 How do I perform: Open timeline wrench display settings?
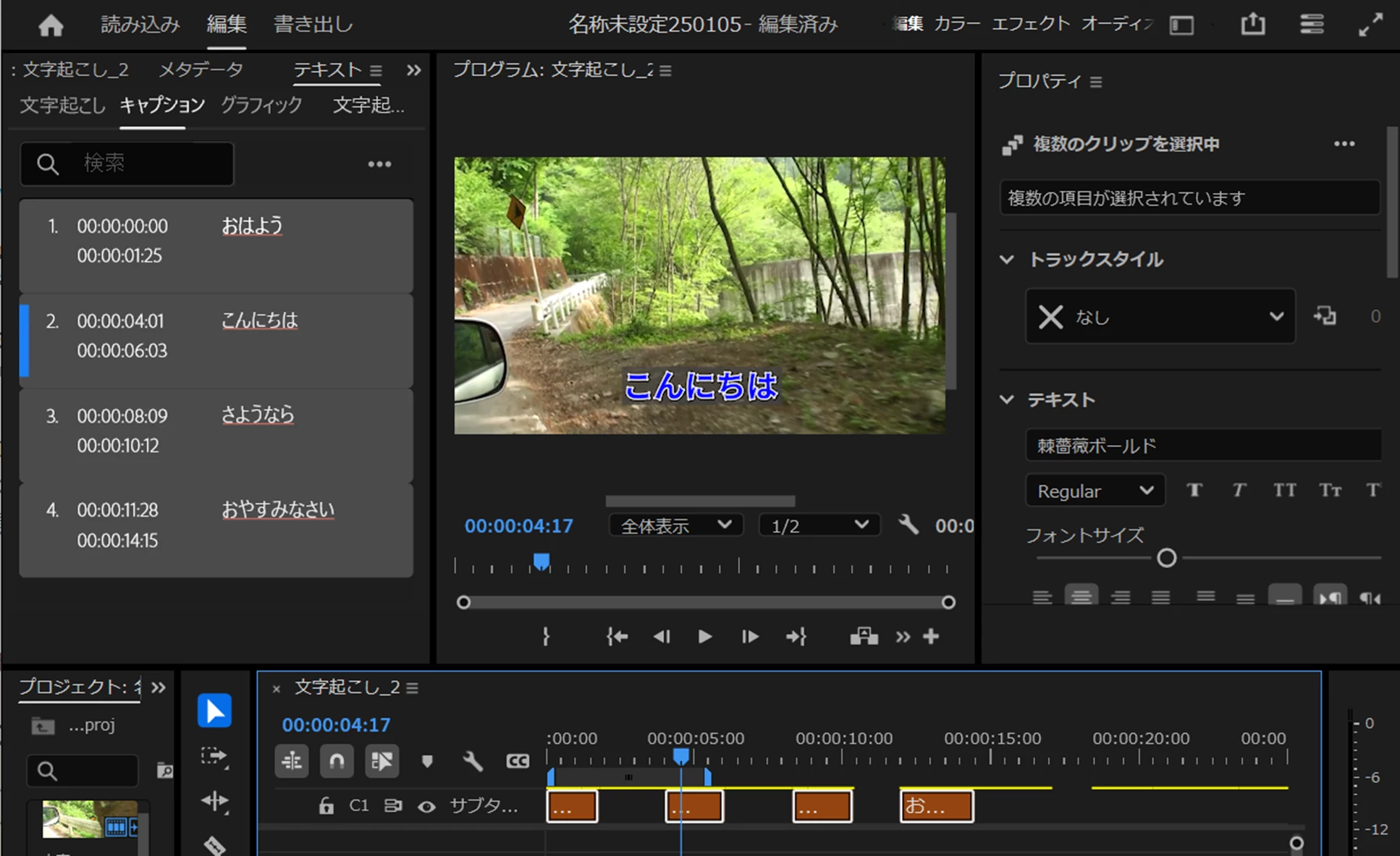(472, 761)
